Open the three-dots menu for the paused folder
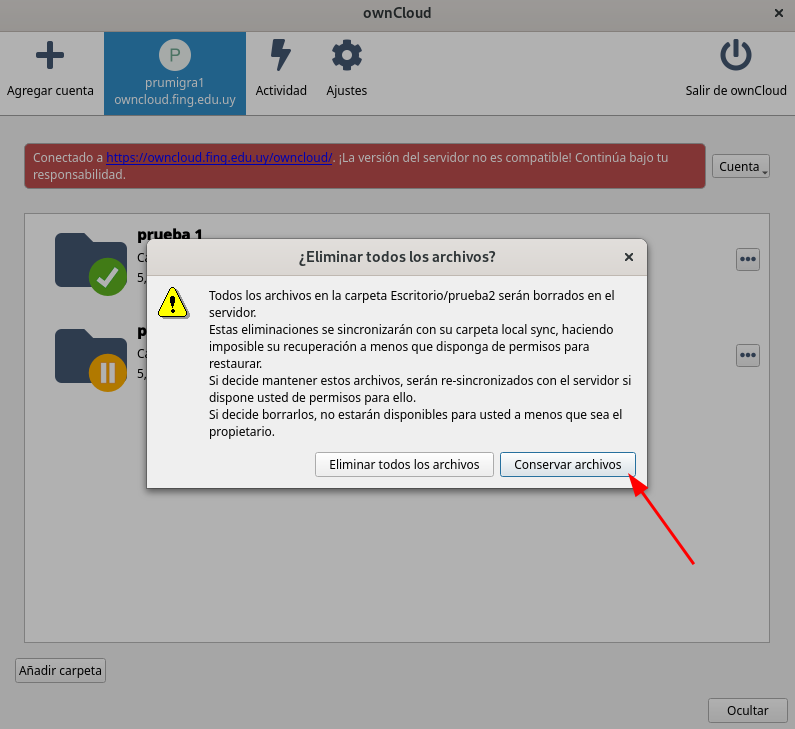This screenshot has height=729, width=795. (x=748, y=355)
